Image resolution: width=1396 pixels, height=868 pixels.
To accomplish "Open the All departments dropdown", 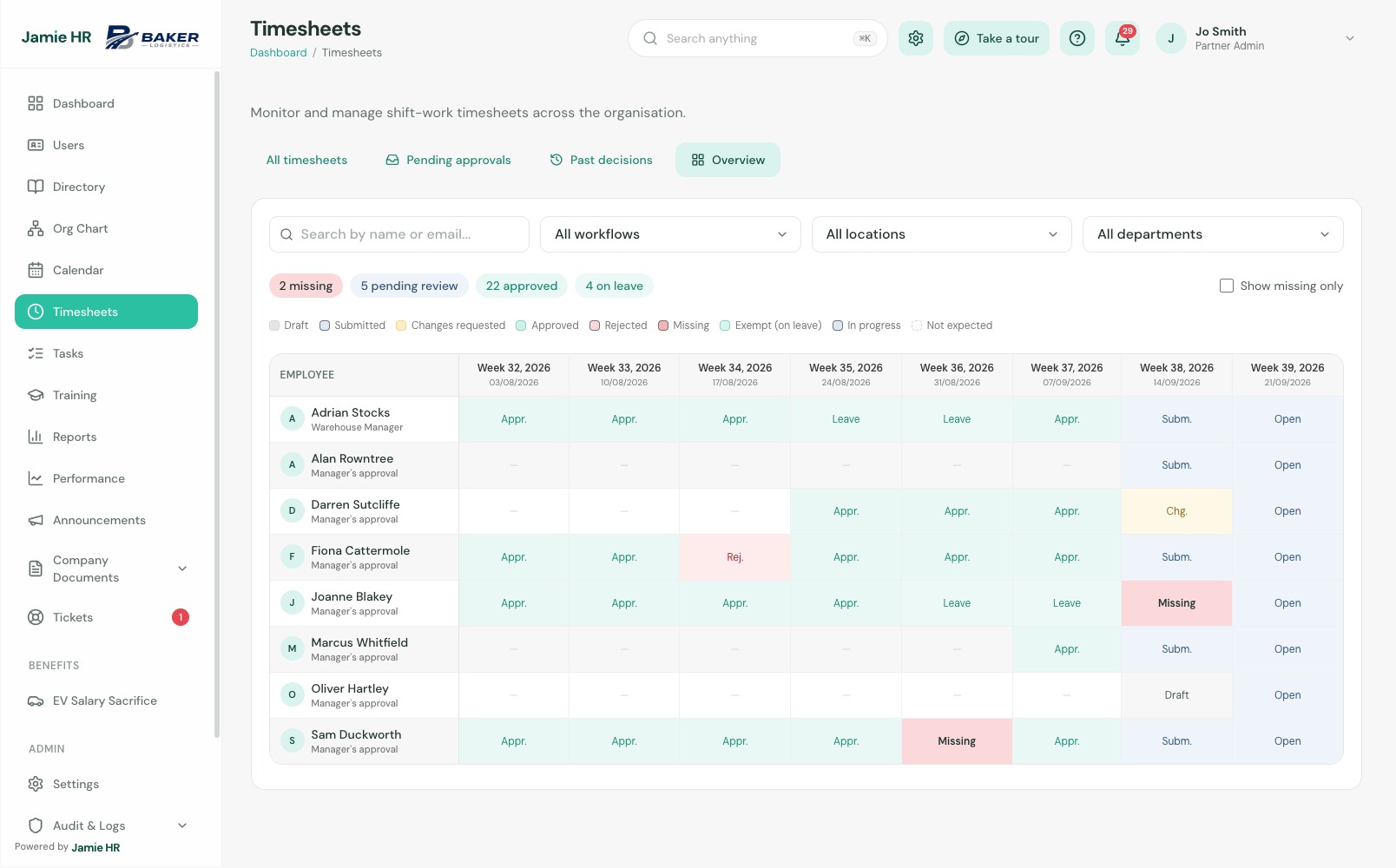I will [x=1213, y=234].
